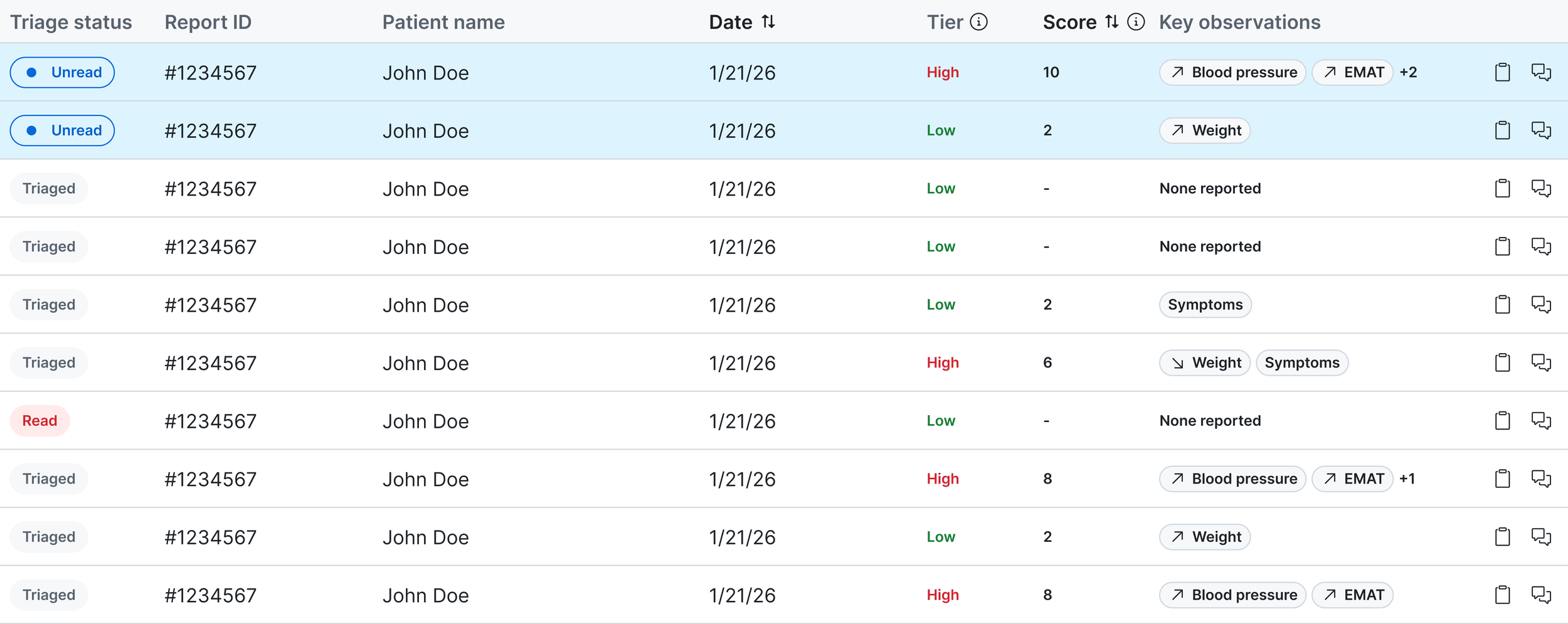Click clipboard icon in the Read row

[1502, 420]
